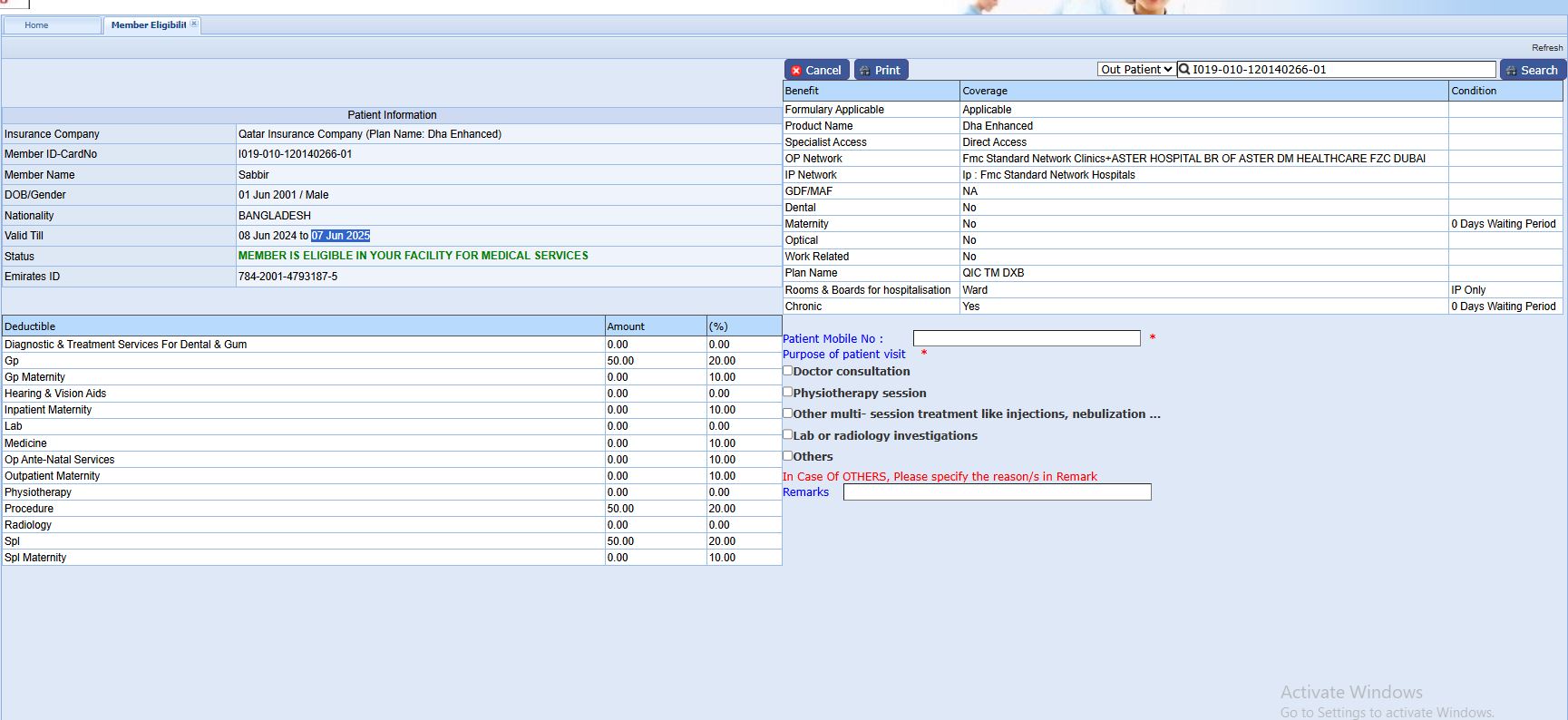Screen dimensions: 1568x720
Task: Check Lab or radiology investigations option
Action: point(788,435)
